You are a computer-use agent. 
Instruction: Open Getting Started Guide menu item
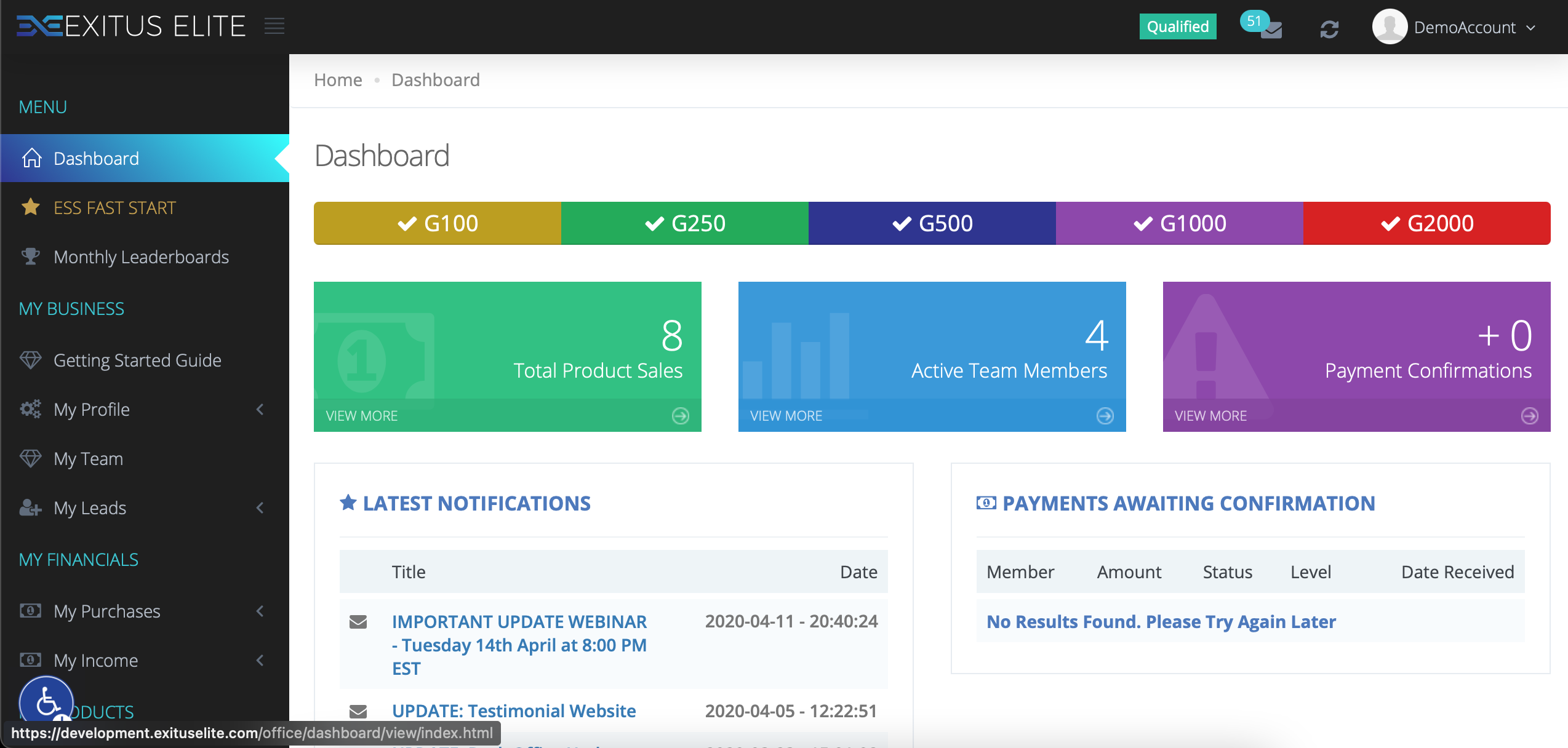[x=145, y=360]
